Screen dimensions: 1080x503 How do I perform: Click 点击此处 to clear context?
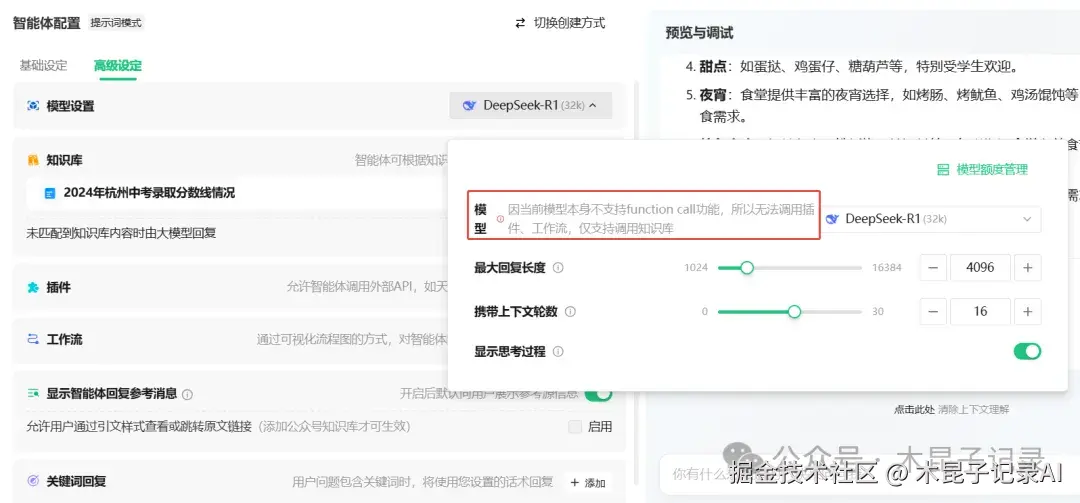tap(914, 409)
